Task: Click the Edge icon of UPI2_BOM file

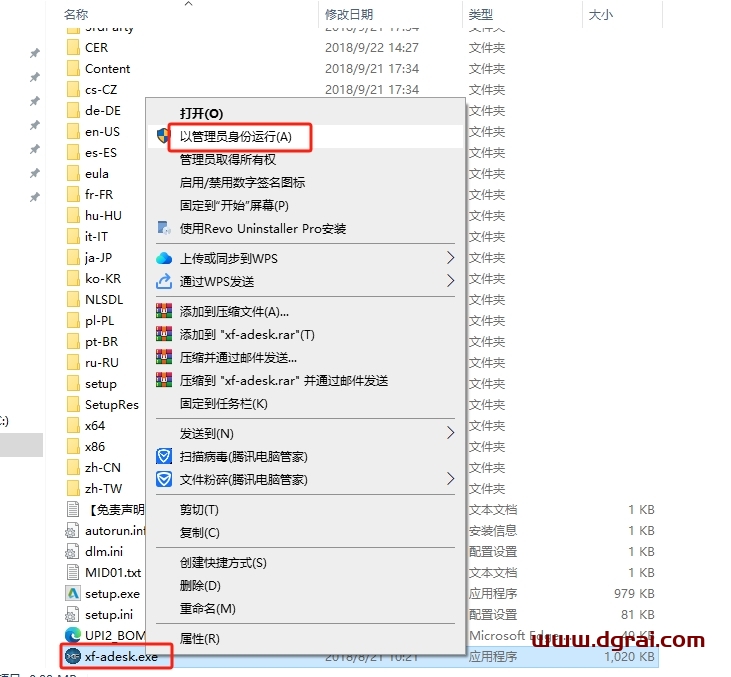Action: (73, 635)
